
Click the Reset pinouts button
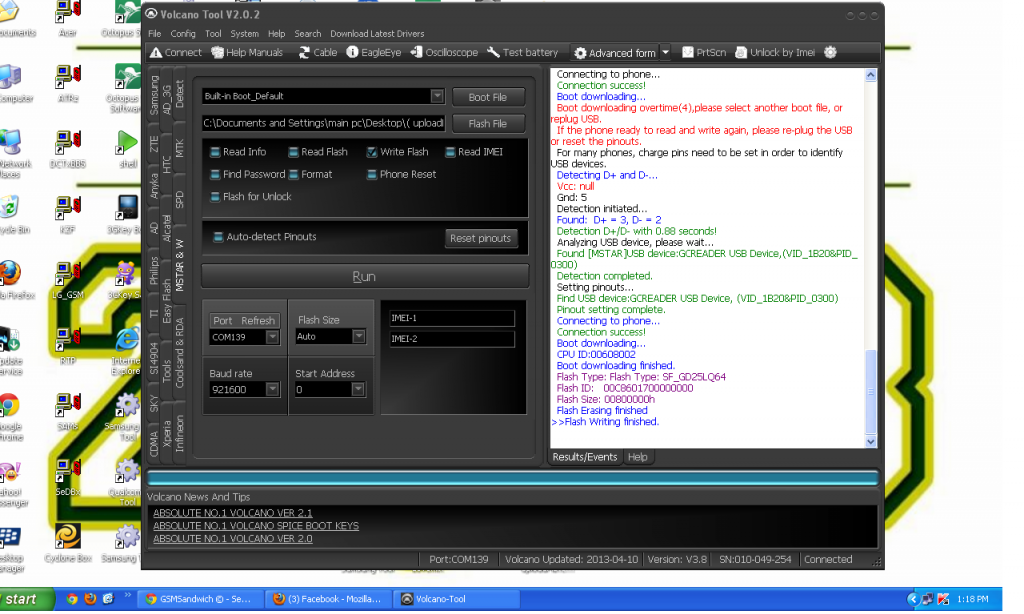pyautogui.click(x=481, y=238)
